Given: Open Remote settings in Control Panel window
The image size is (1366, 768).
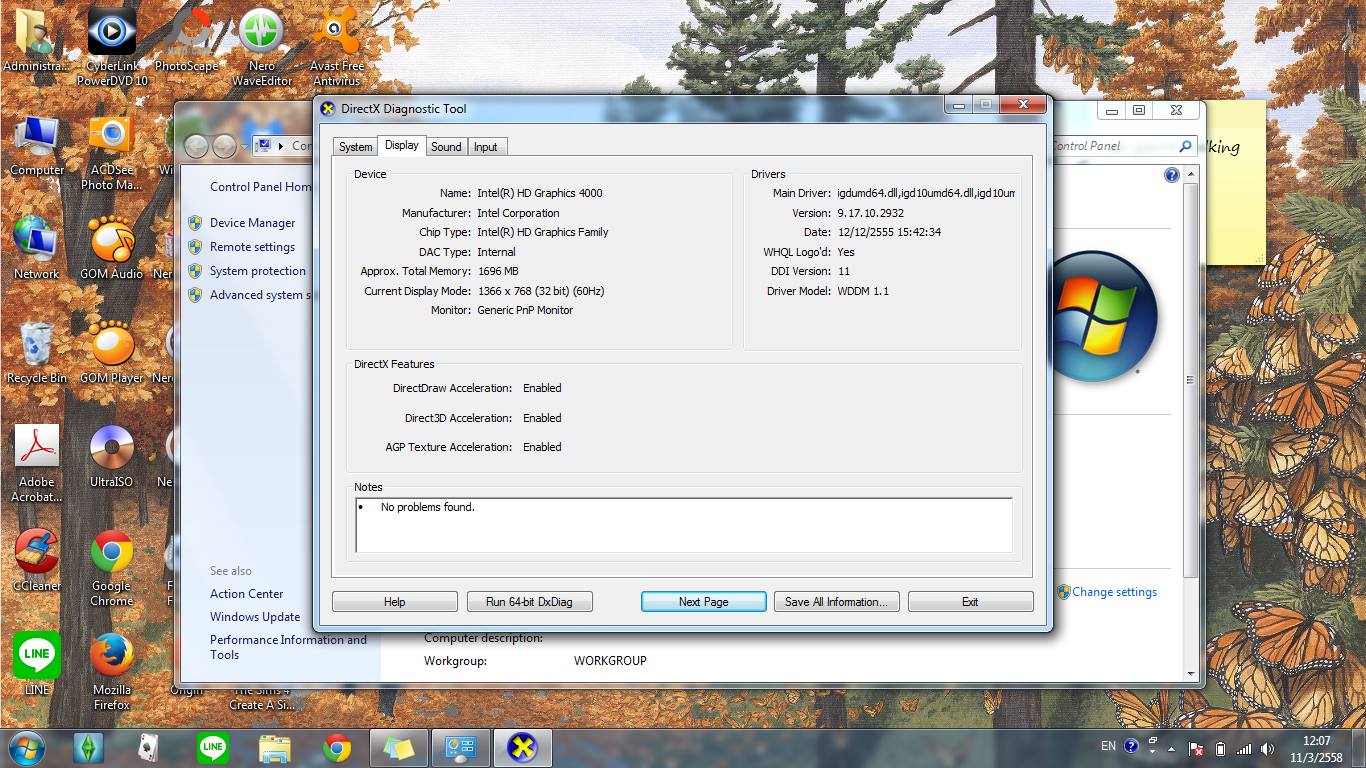Looking at the screenshot, I should coord(252,247).
